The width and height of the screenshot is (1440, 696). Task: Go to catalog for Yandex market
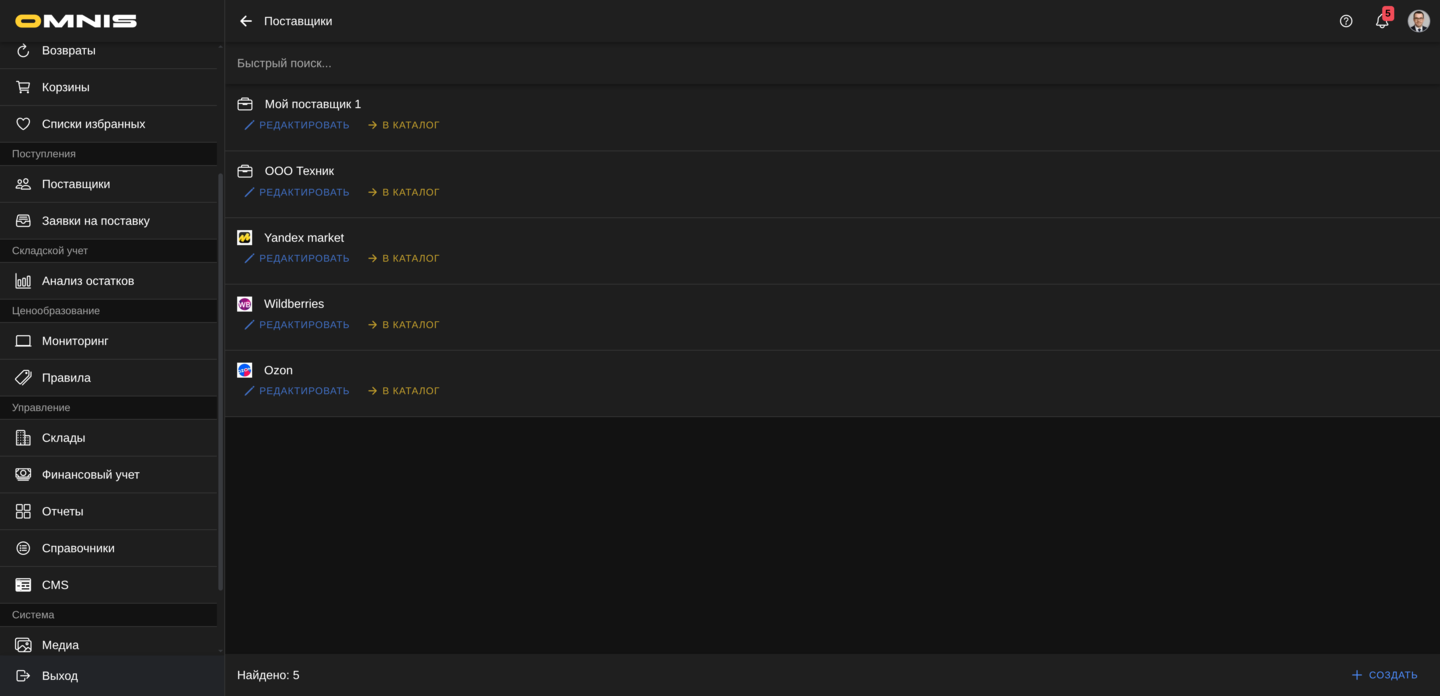[404, 258]
